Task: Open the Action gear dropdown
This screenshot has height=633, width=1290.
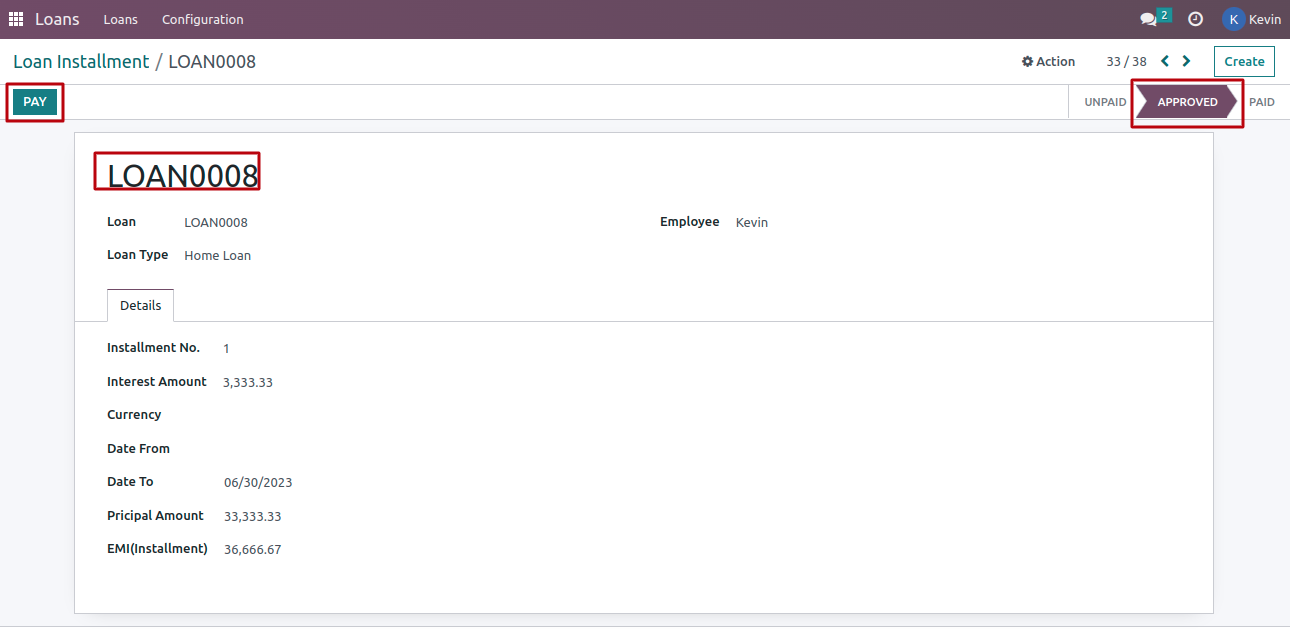Action: tap(1048, 61)
